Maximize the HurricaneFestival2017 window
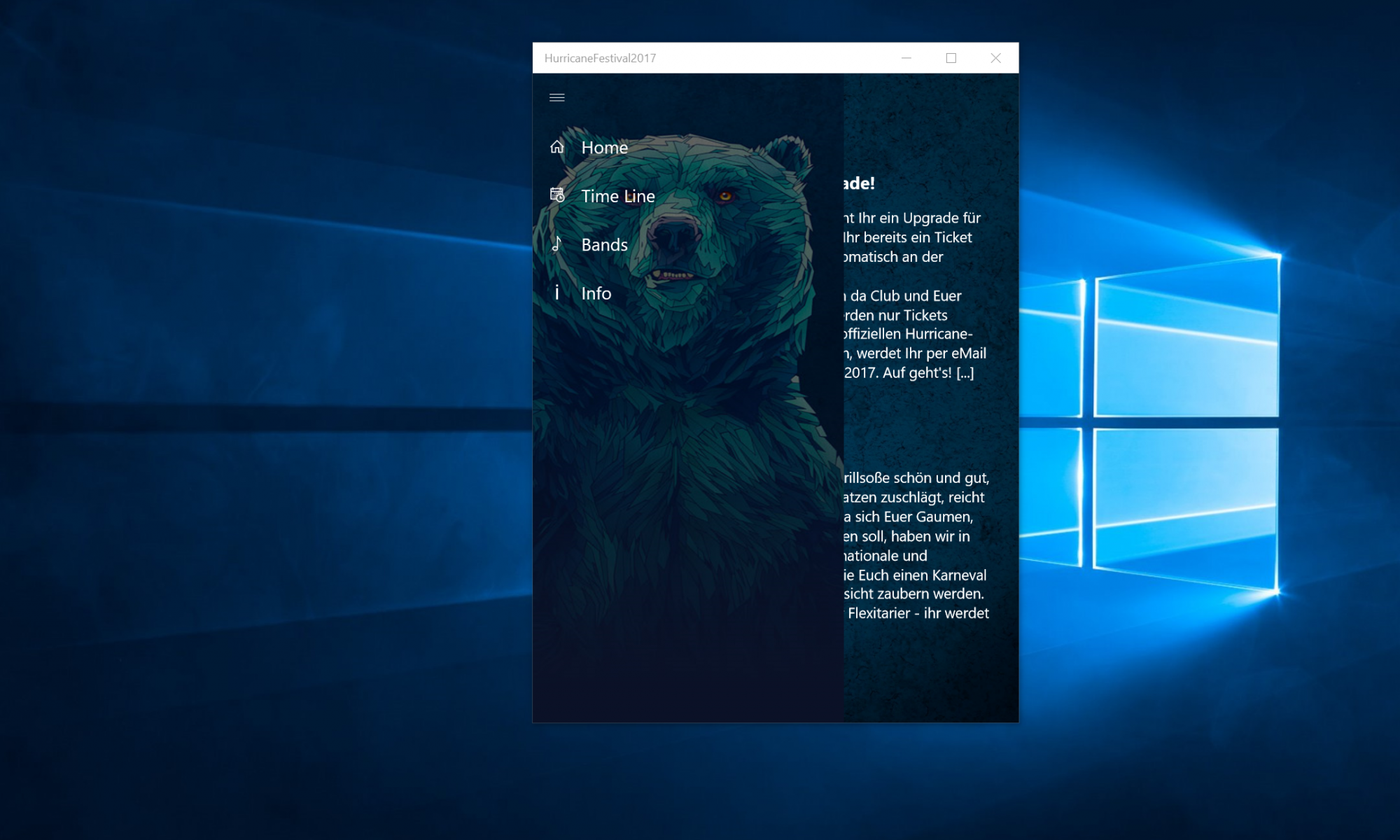This screenshot has width=1400, height=840. (x=951, y=58)
